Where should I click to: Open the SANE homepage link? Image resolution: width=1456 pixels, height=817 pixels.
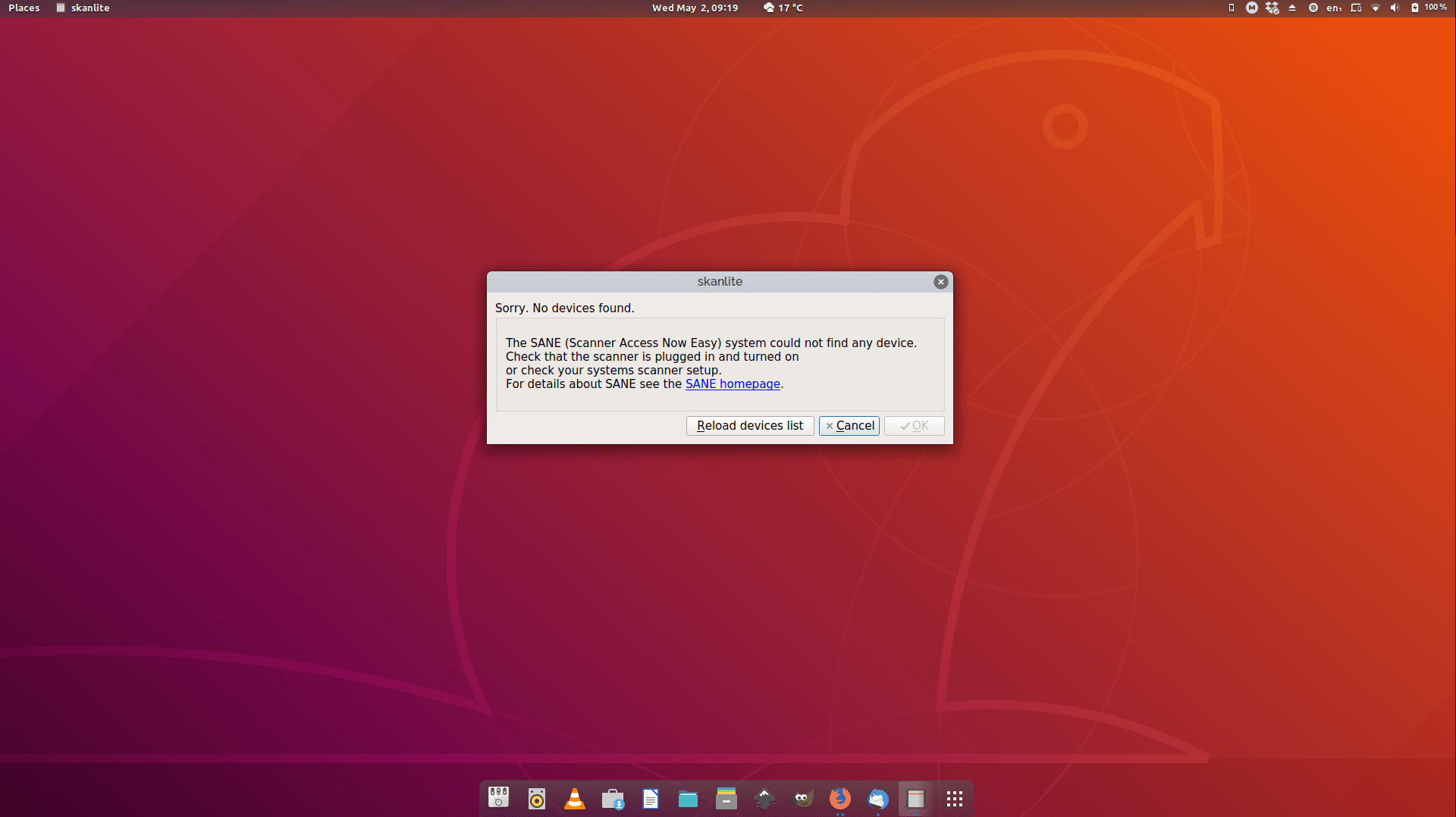click(733, 384)
